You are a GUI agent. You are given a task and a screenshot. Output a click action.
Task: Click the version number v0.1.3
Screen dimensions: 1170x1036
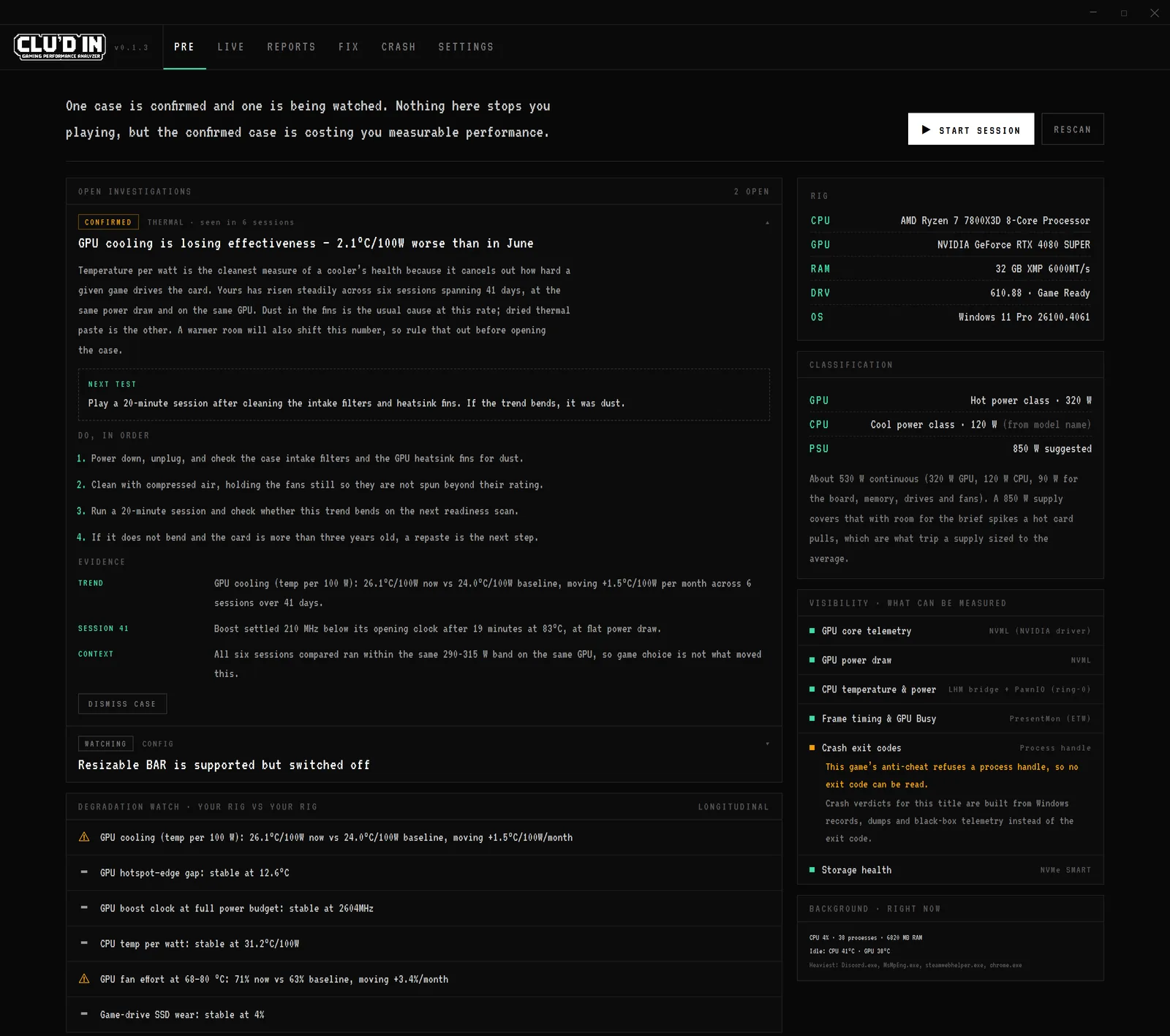pyautogui.click(x=132, y=48)
